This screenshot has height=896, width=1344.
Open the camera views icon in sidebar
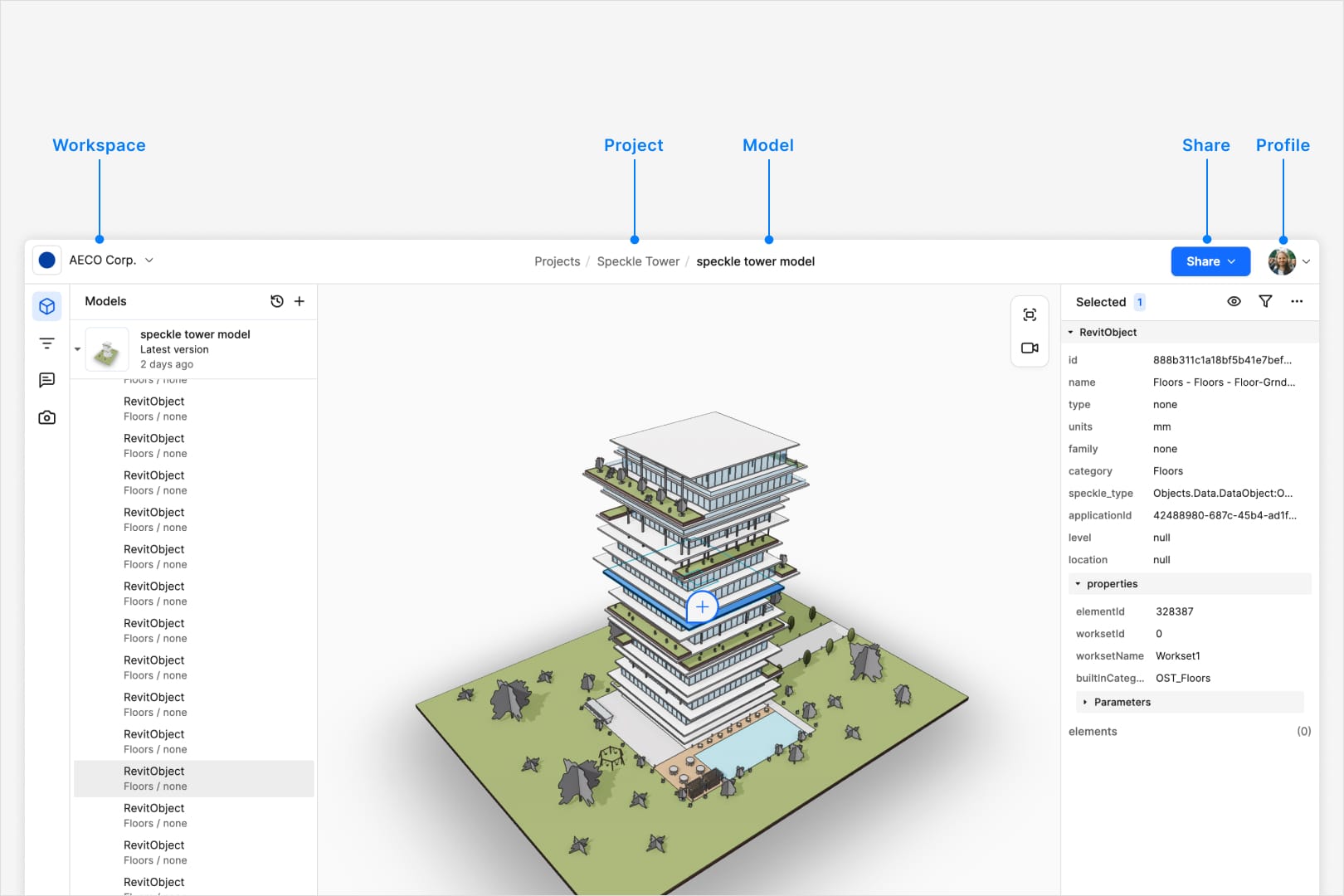(x=47, y=417)
